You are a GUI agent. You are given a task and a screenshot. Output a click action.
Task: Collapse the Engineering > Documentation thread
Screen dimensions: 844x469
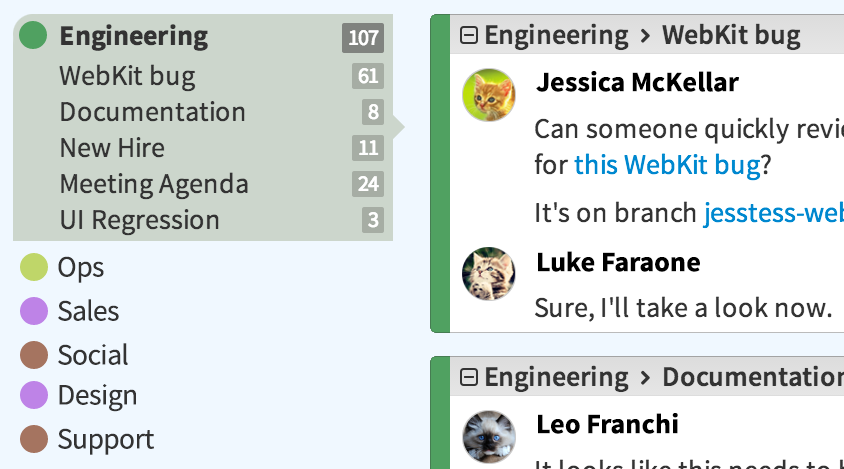[x=469, y=377]
